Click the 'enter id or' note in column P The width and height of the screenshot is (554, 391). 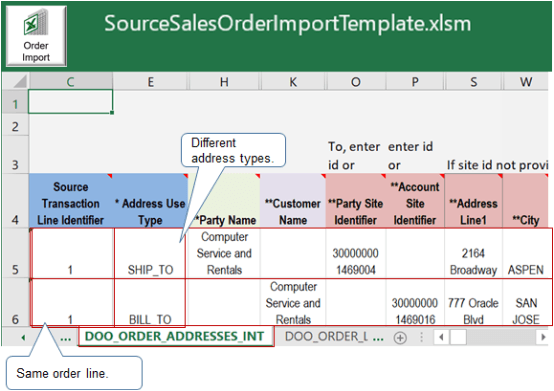click(411, 155)
